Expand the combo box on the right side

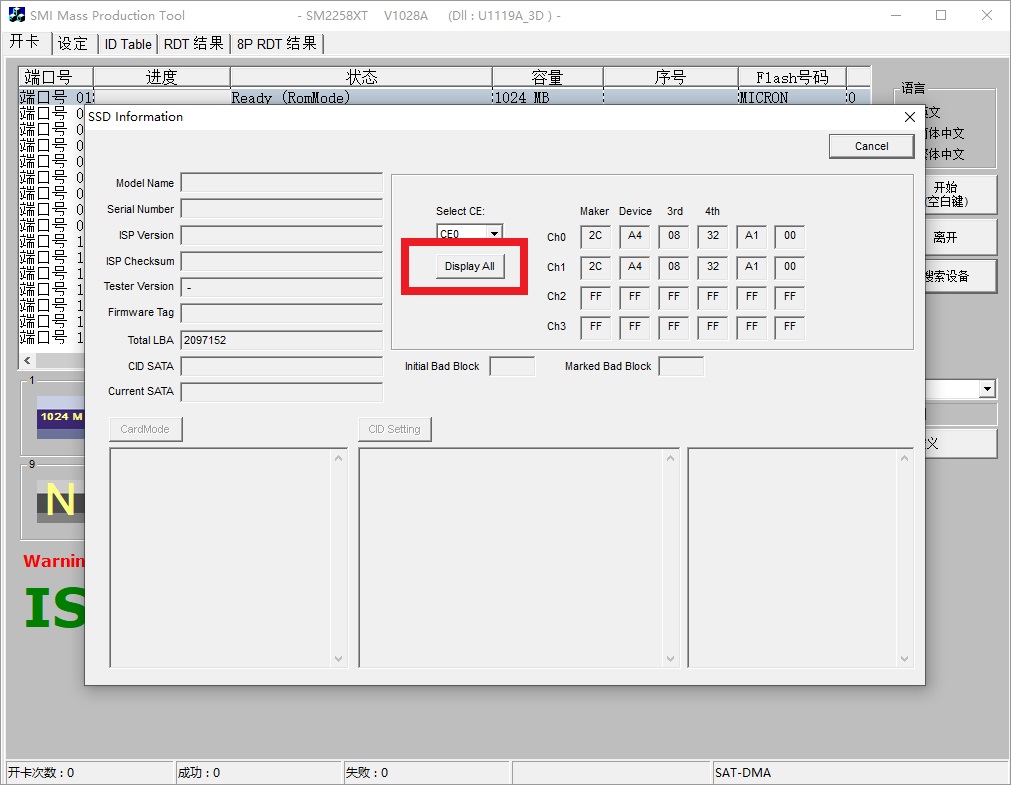point(987,389)
